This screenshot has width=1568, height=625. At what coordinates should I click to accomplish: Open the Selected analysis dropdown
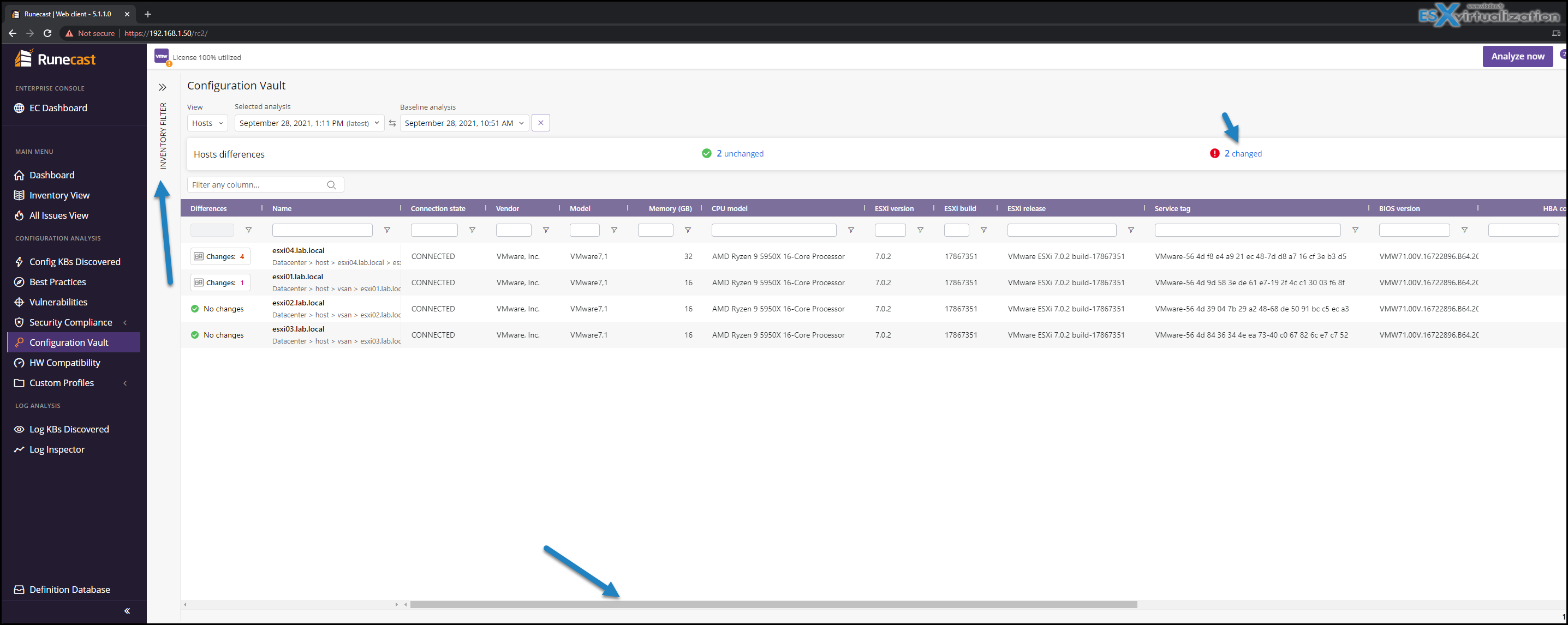tap(309, 123)
